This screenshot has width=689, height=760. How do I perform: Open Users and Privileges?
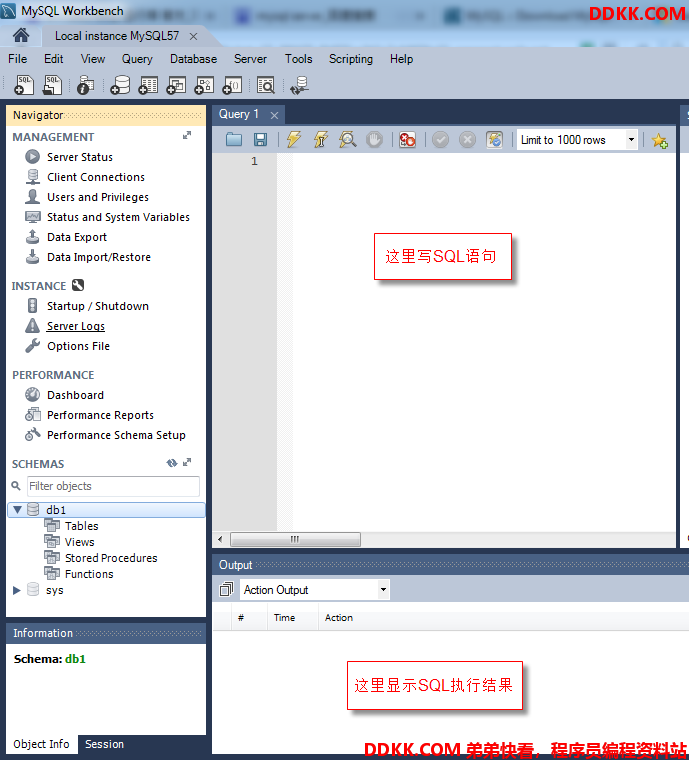(98, 197)
